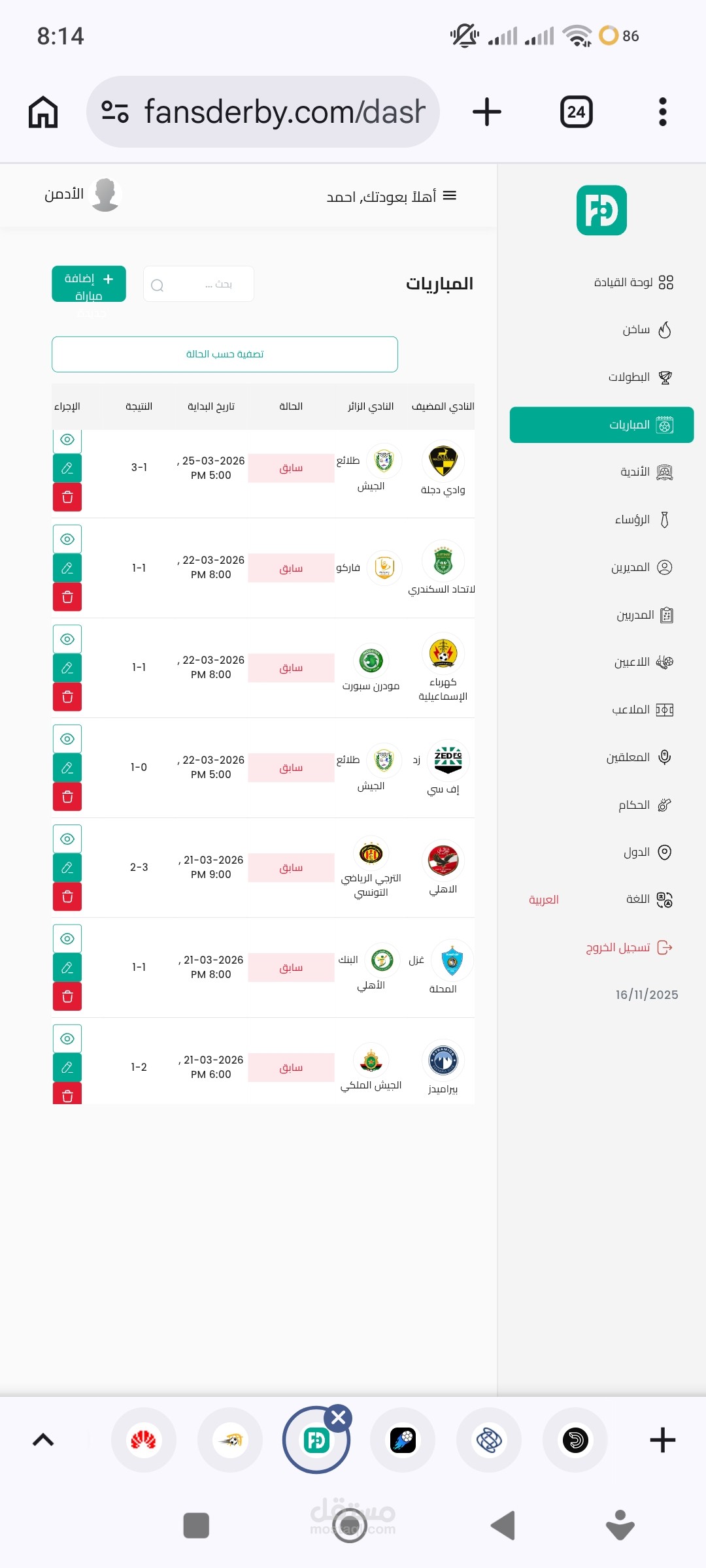
Task: Focus the بحث search field
Action: [x=199, y=284]
